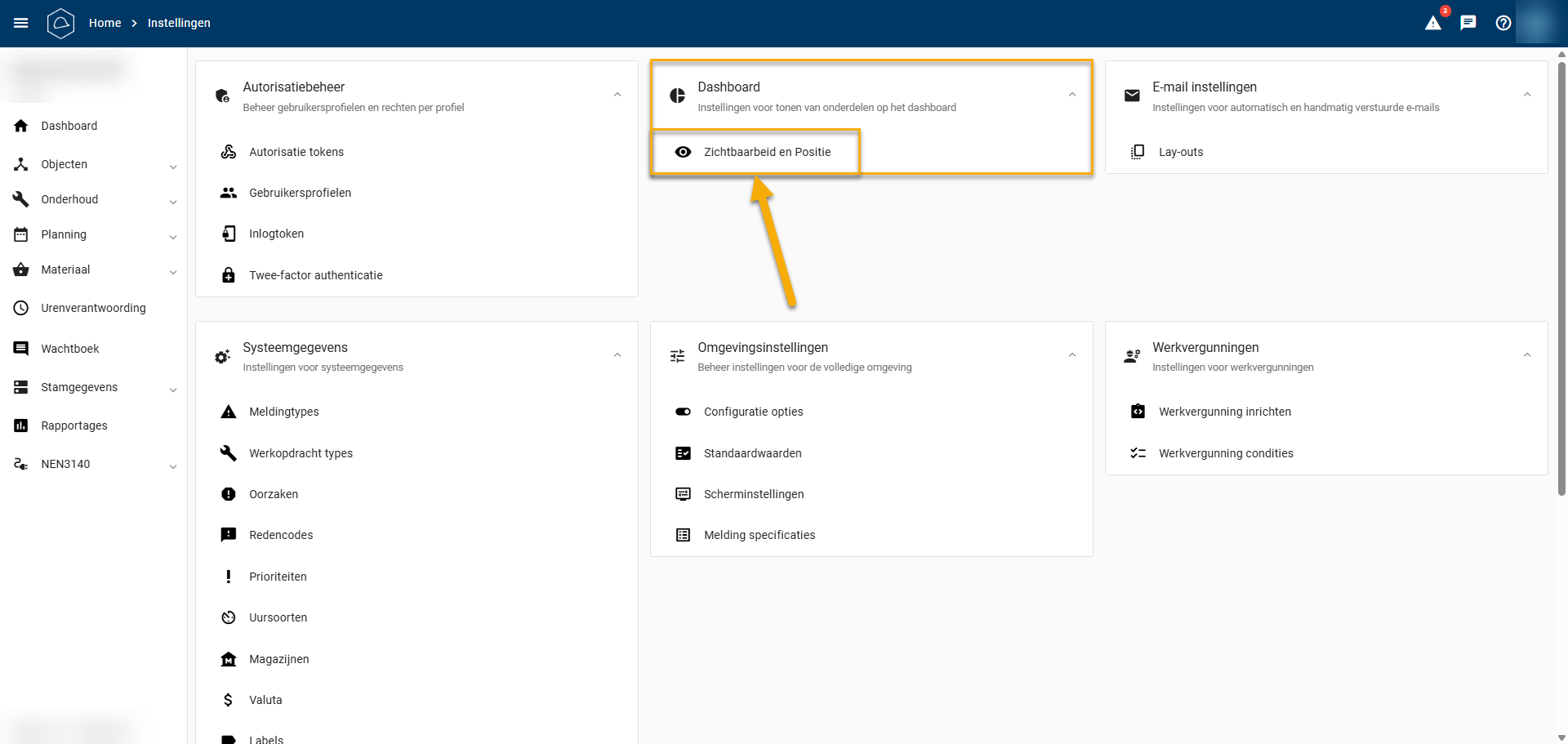Collapse the Autorisatiebeheer card
This screenshot has height=744, width=1568.
617,95
